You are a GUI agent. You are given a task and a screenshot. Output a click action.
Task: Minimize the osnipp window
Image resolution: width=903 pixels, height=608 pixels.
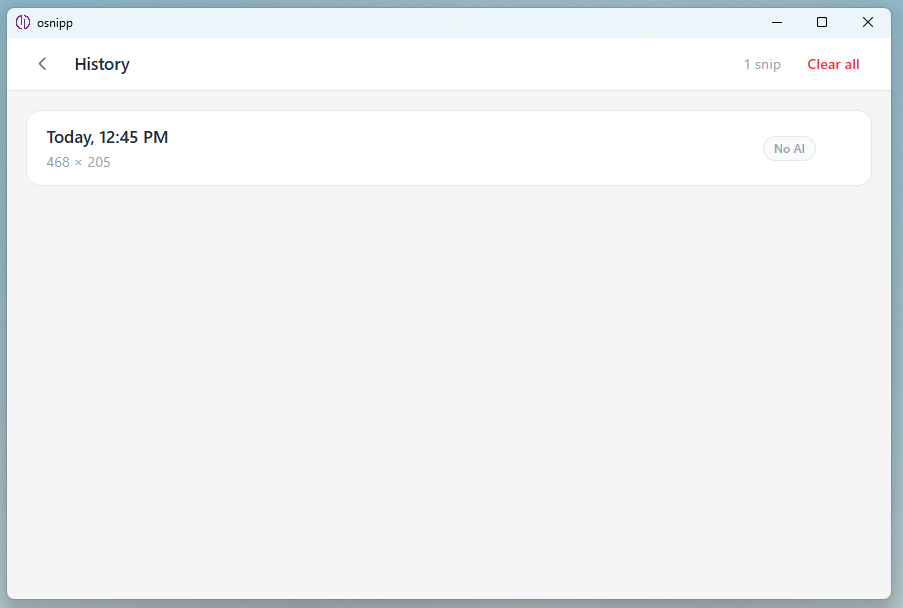(x=776, y=22)
